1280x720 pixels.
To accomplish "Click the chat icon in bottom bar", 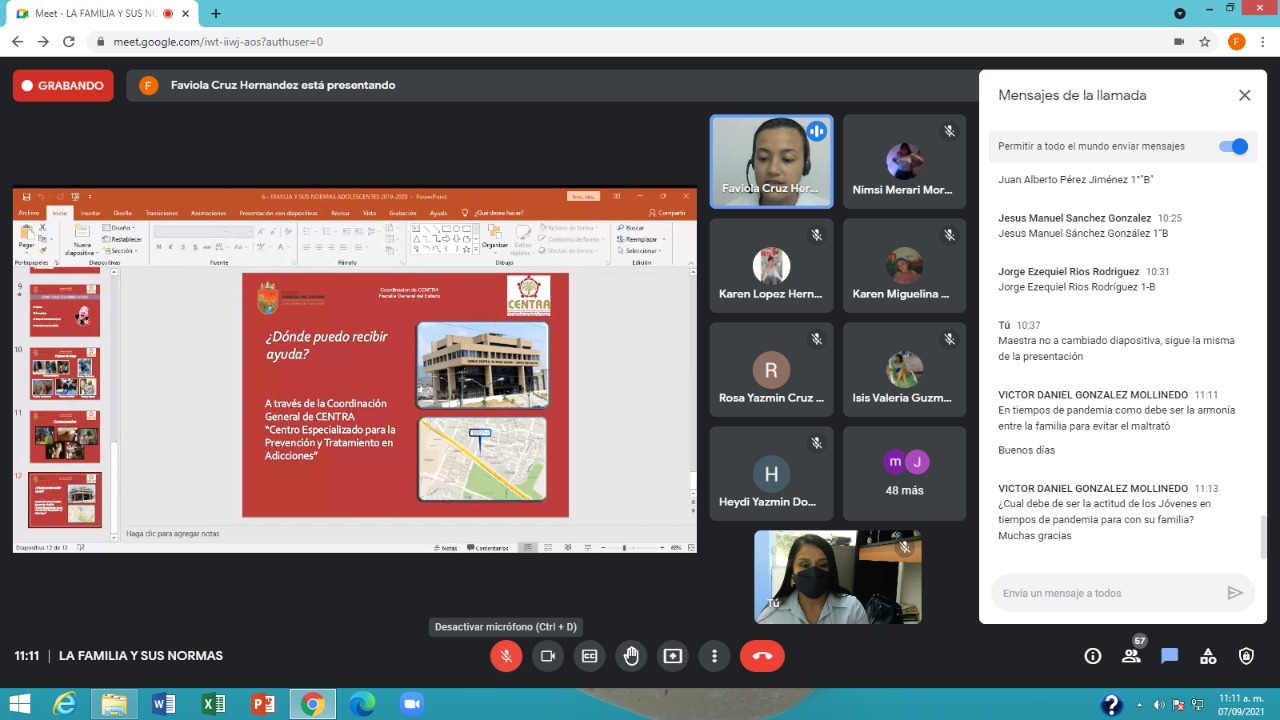I will pos(1169,656).
